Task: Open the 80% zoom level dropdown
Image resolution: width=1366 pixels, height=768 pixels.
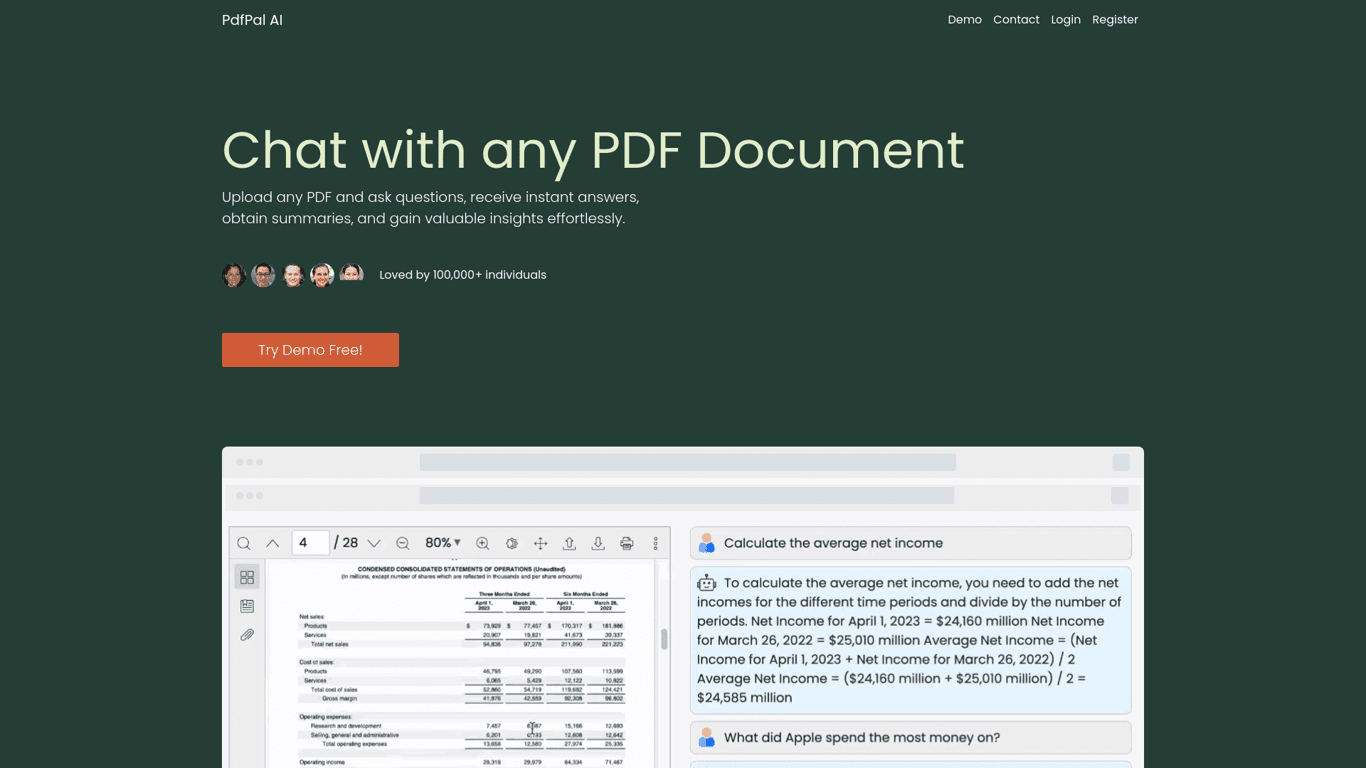Action: pyautogui.click(x=441, y=543)
